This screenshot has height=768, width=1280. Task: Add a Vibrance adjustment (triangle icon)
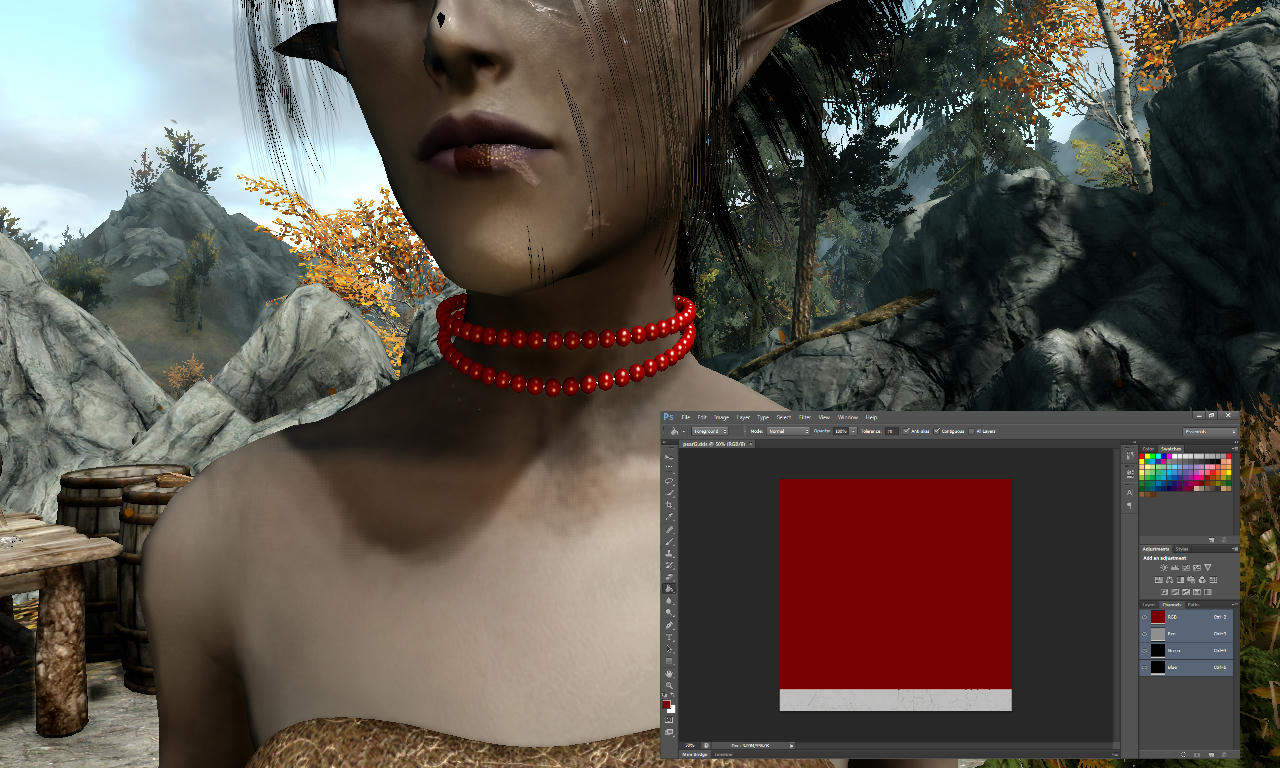(1208, 567)
